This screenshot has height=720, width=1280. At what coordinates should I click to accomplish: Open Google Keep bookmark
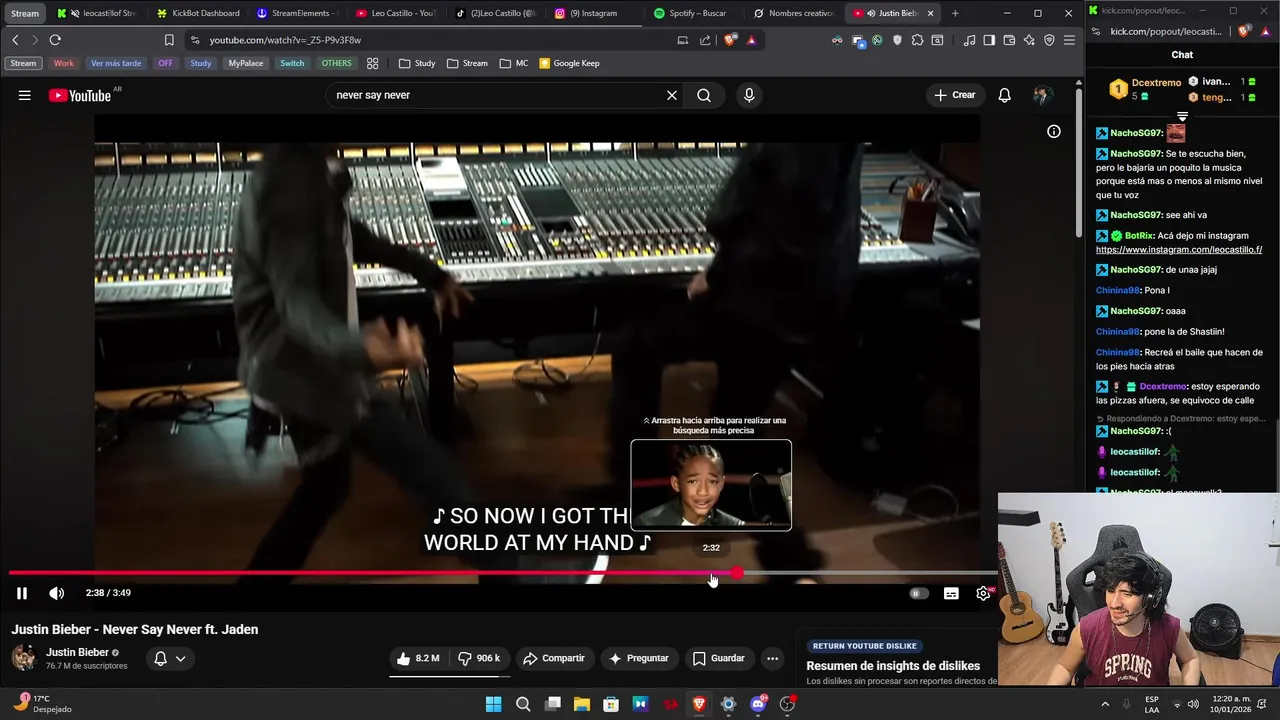(569, 63)
